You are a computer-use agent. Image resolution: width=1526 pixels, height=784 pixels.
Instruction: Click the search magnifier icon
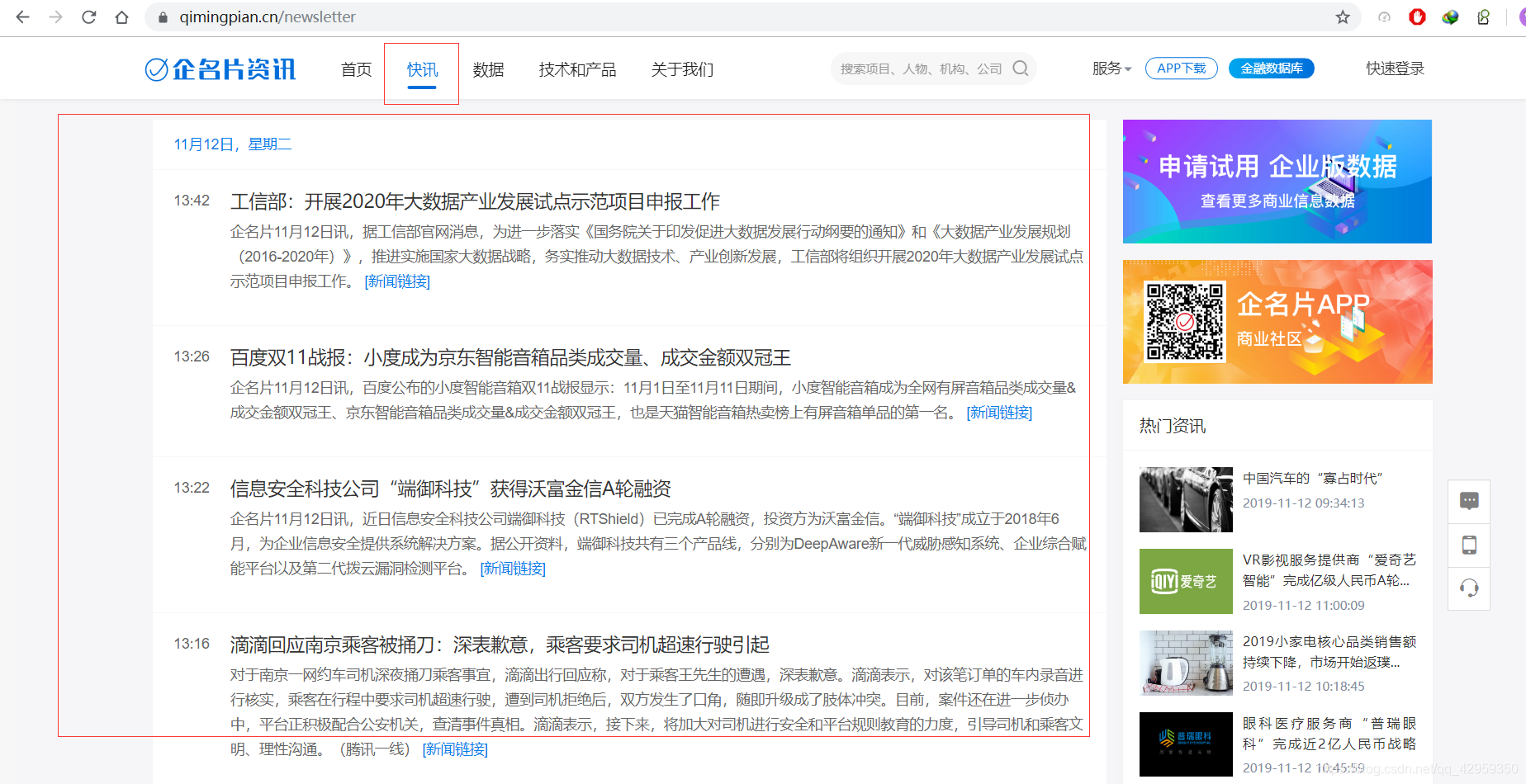tap(1021, 68)
